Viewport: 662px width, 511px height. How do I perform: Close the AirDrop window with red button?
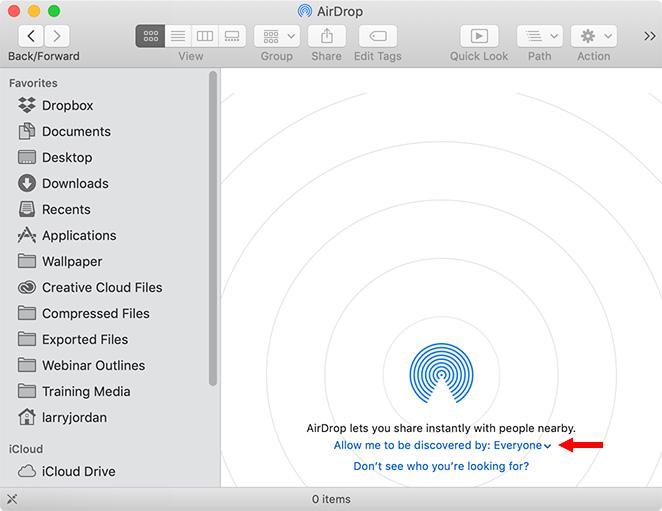pyautogui.click(x=14, y=11)
